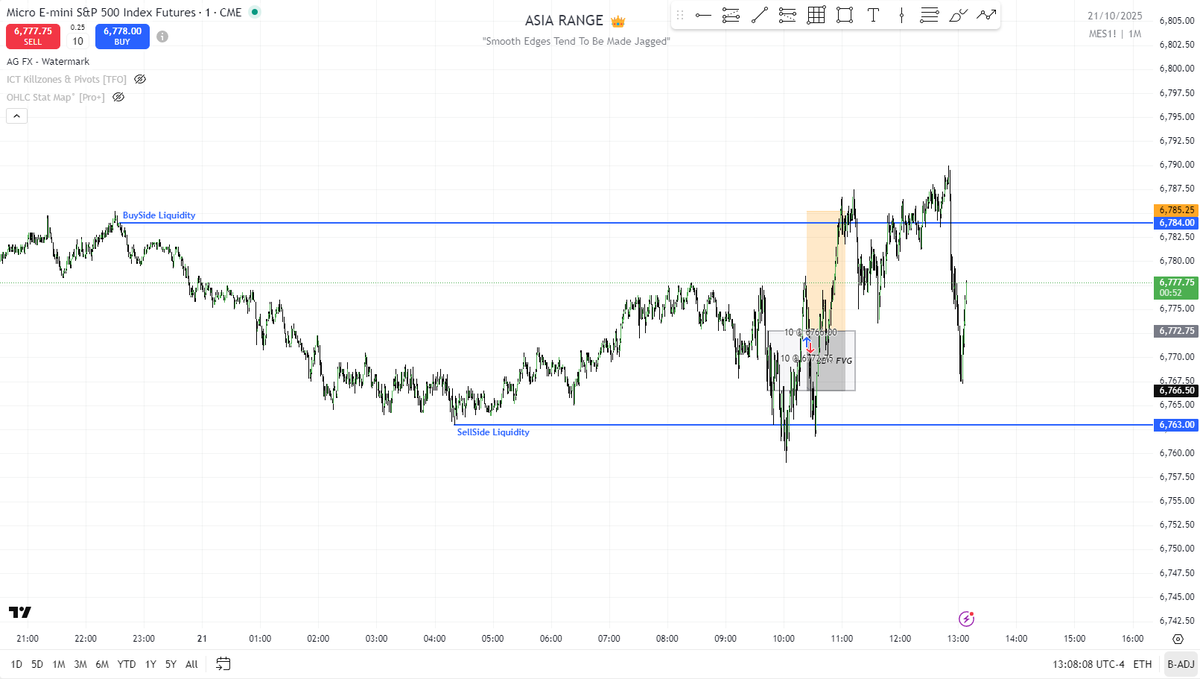Click the 10:00 time axis label
This screenshot has height=679, width=1200.
point(784,638)
